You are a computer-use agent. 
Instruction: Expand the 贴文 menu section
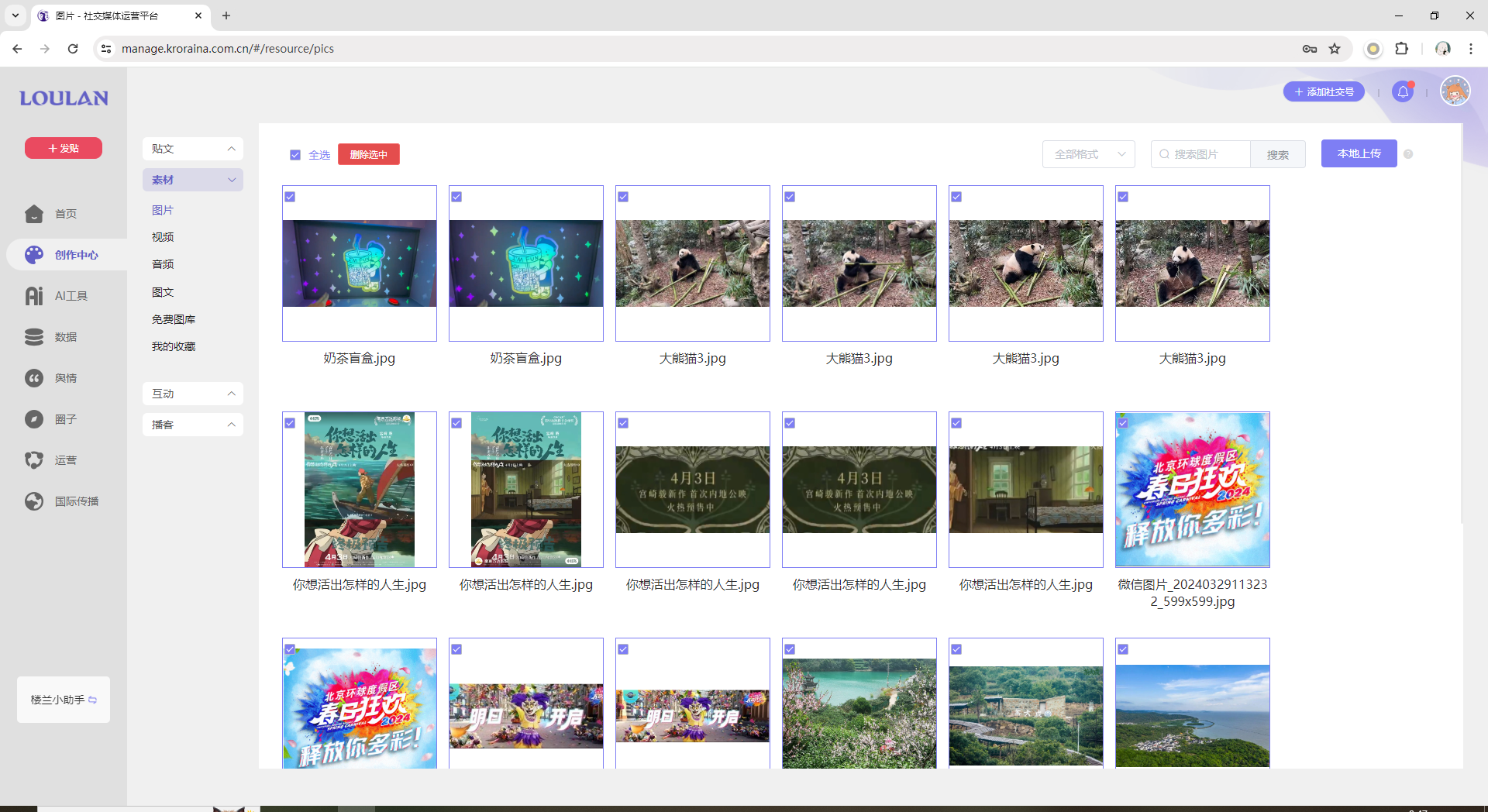point(193,149)
